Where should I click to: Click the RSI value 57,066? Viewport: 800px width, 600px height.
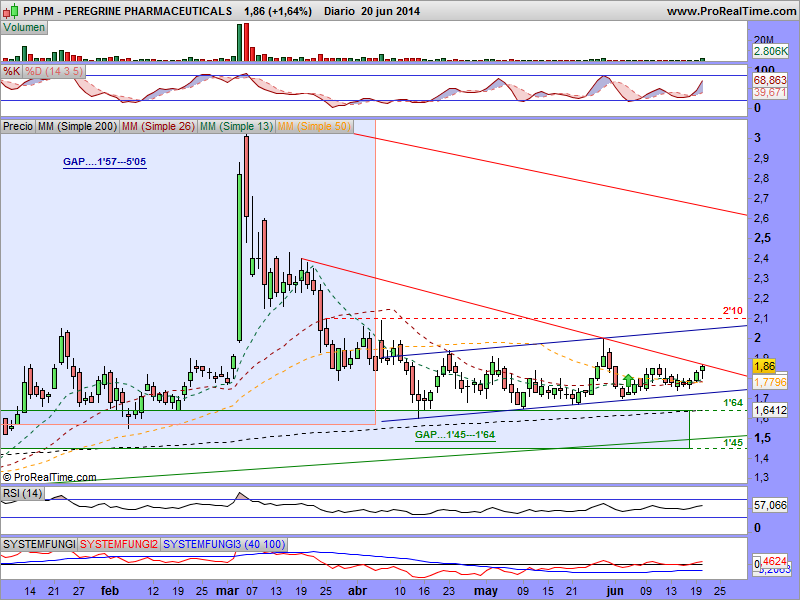point(770,505)
